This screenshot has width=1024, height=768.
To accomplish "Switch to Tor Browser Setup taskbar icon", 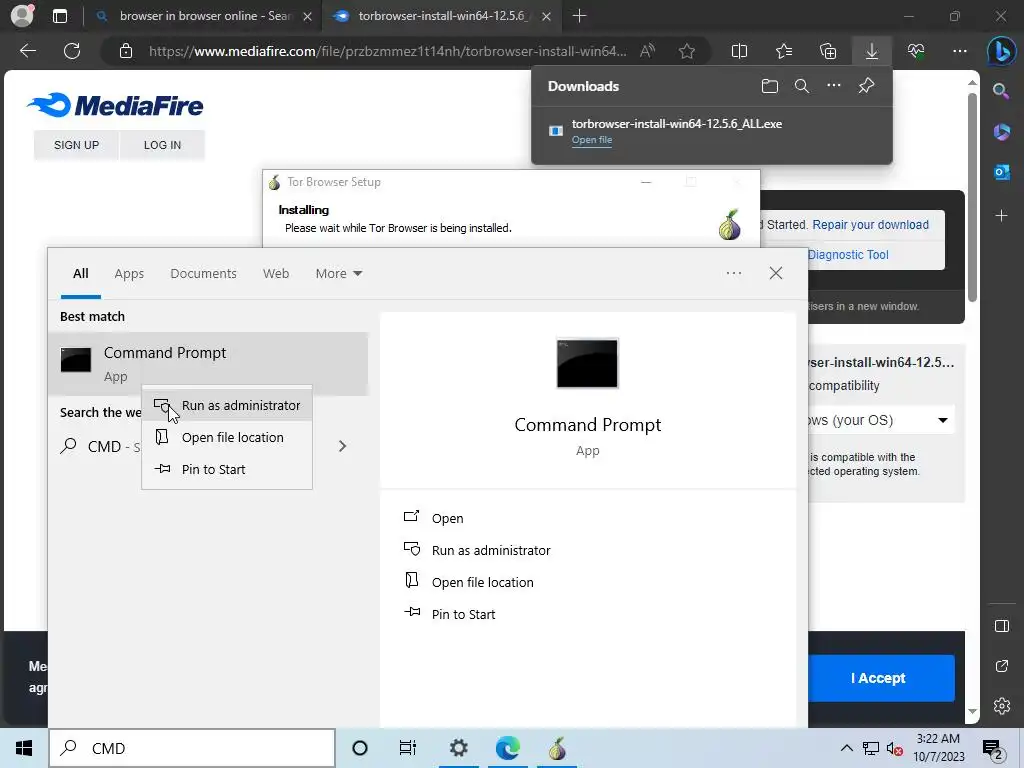I will (557, 748).
